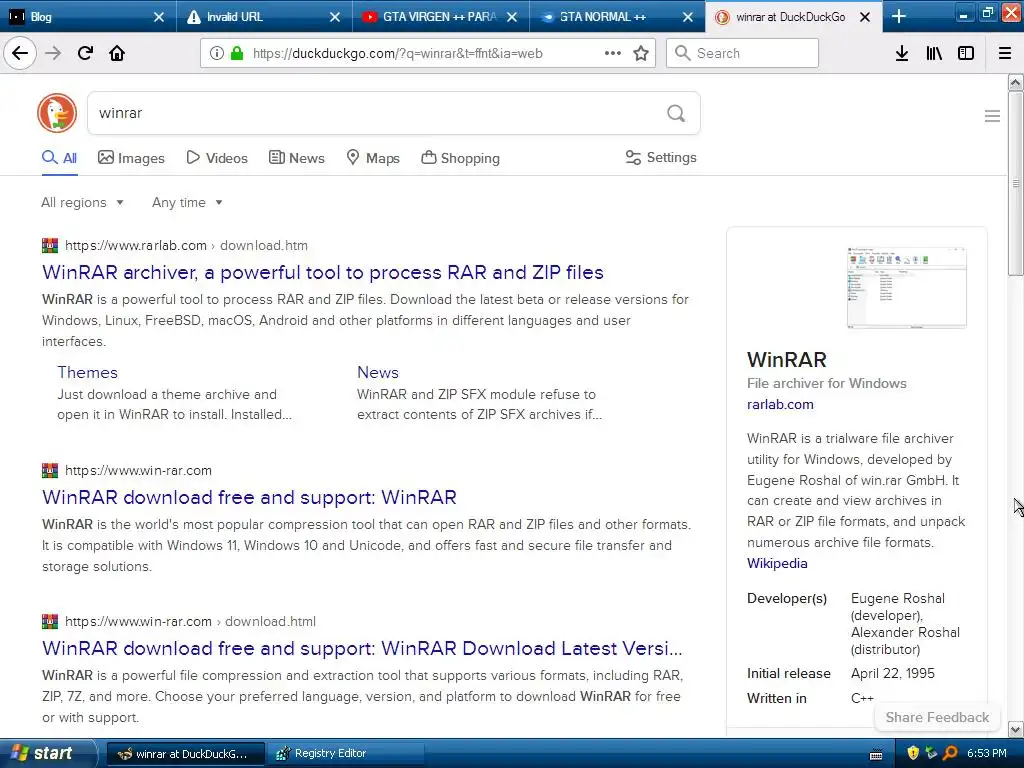
Task: Click the www.win-rar.com download.html URL
Action: point(190,622)
